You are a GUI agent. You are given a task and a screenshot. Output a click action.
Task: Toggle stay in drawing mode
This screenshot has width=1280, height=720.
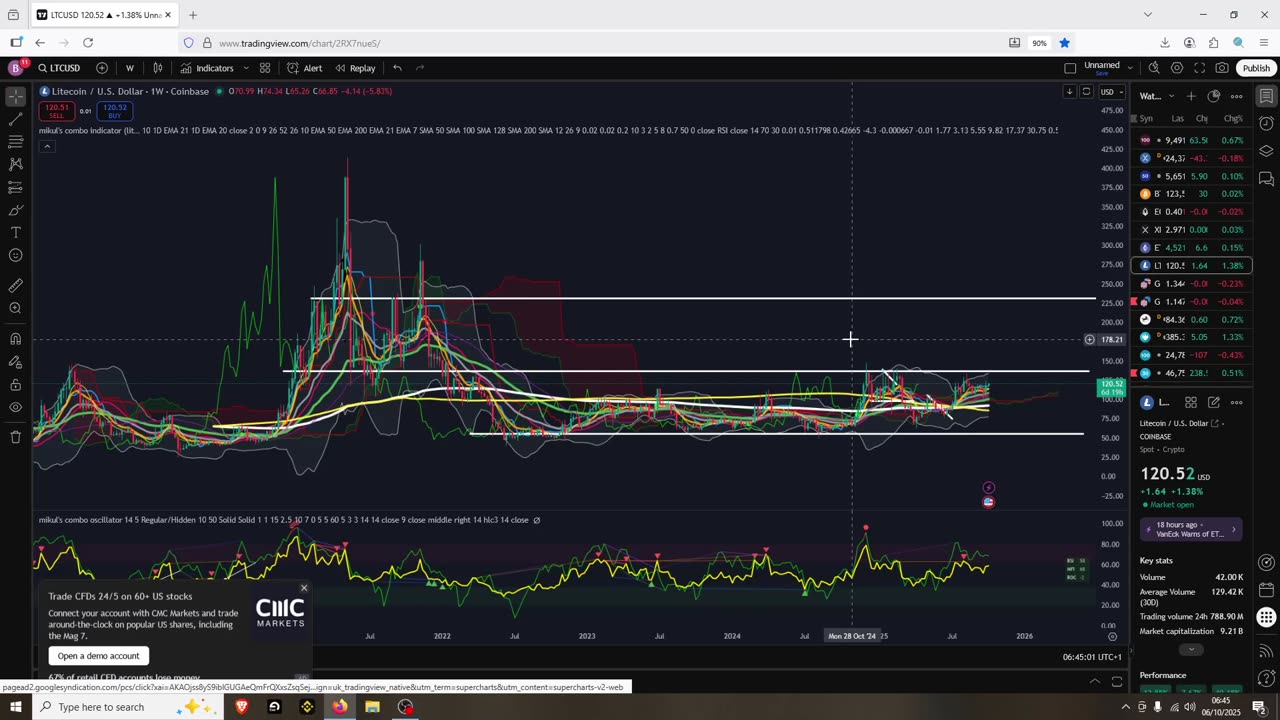16,361
